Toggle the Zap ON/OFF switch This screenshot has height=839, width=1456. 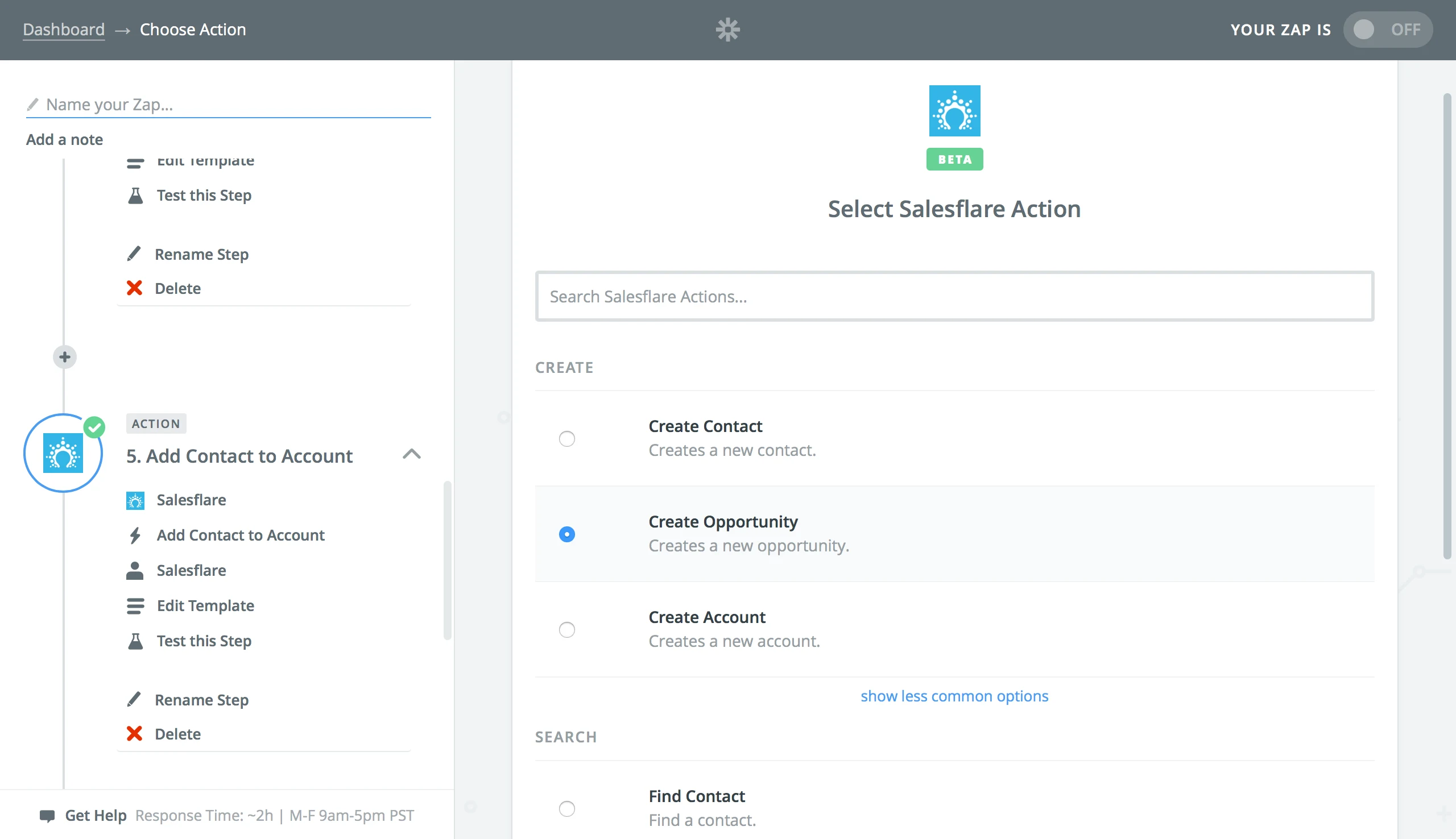1387,30
